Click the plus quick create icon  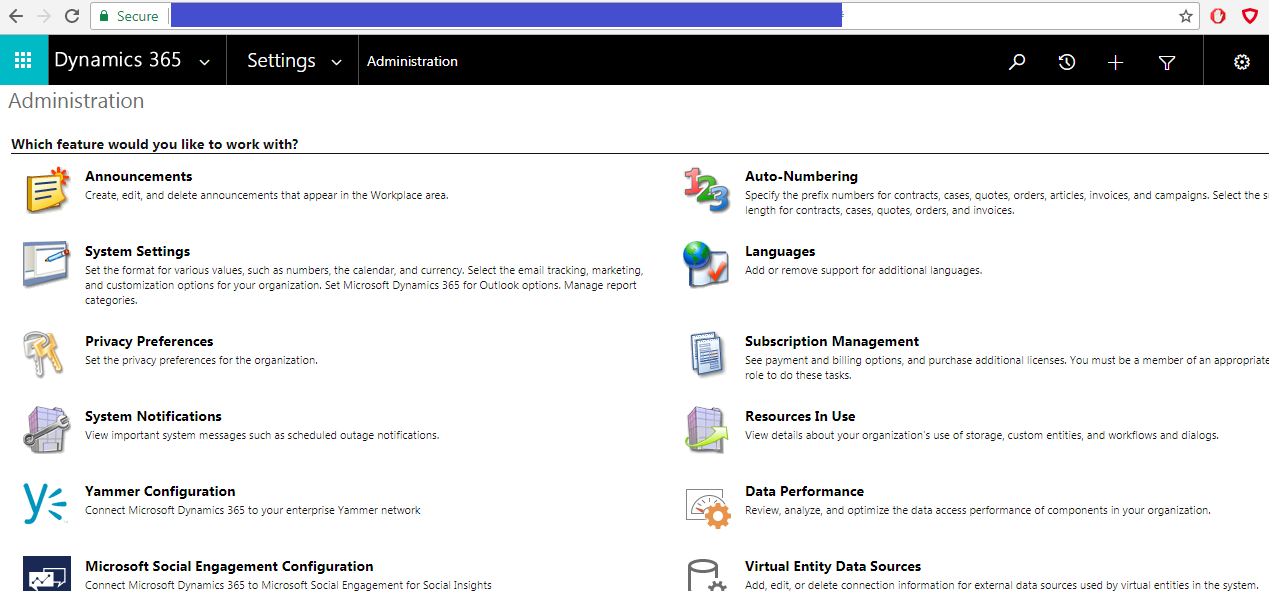pyautogui.click(x=1116, y=62)
